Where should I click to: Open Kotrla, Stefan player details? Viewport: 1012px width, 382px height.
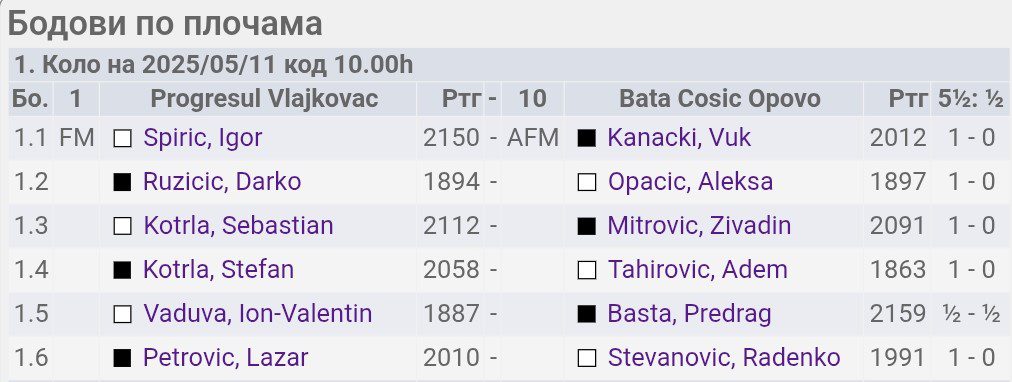point(218,270)
